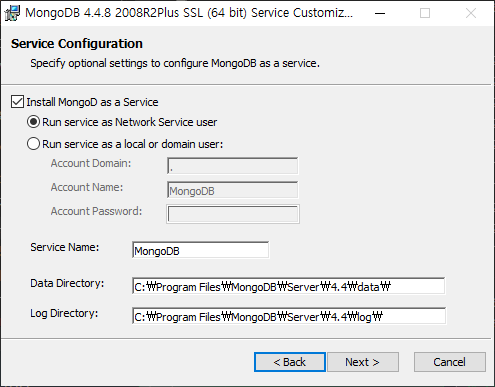Proceed with the Next > button
This screenshot has height=387, width=495.
click(x=363, y=362)
